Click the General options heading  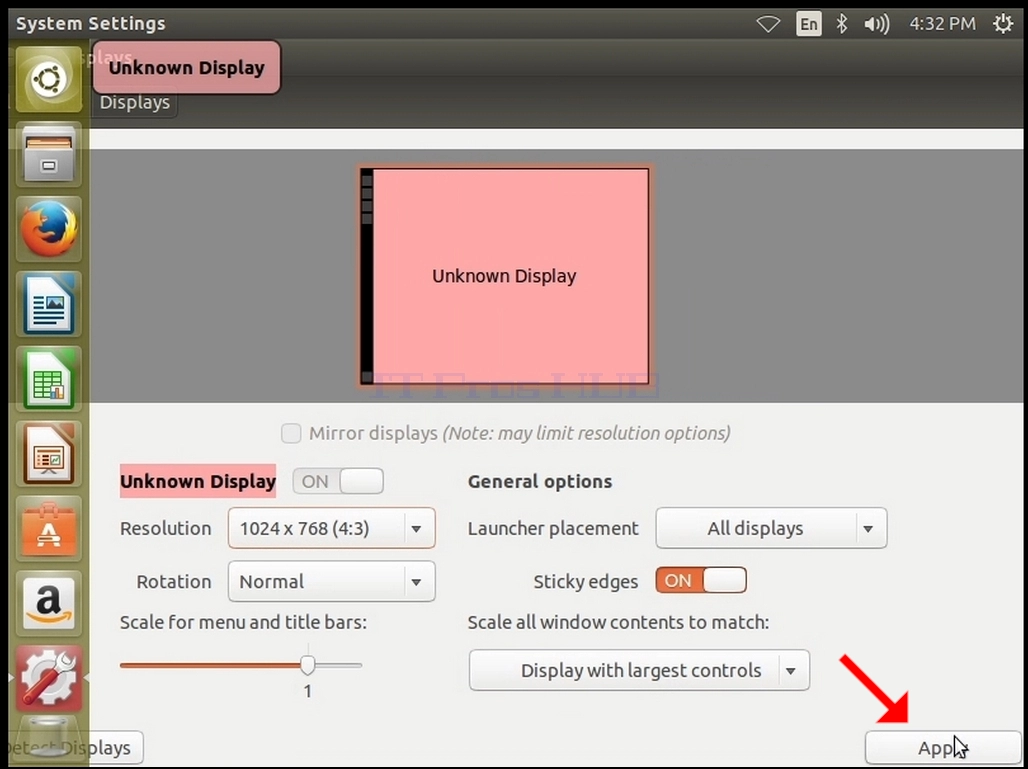click(x=540, y=481)
